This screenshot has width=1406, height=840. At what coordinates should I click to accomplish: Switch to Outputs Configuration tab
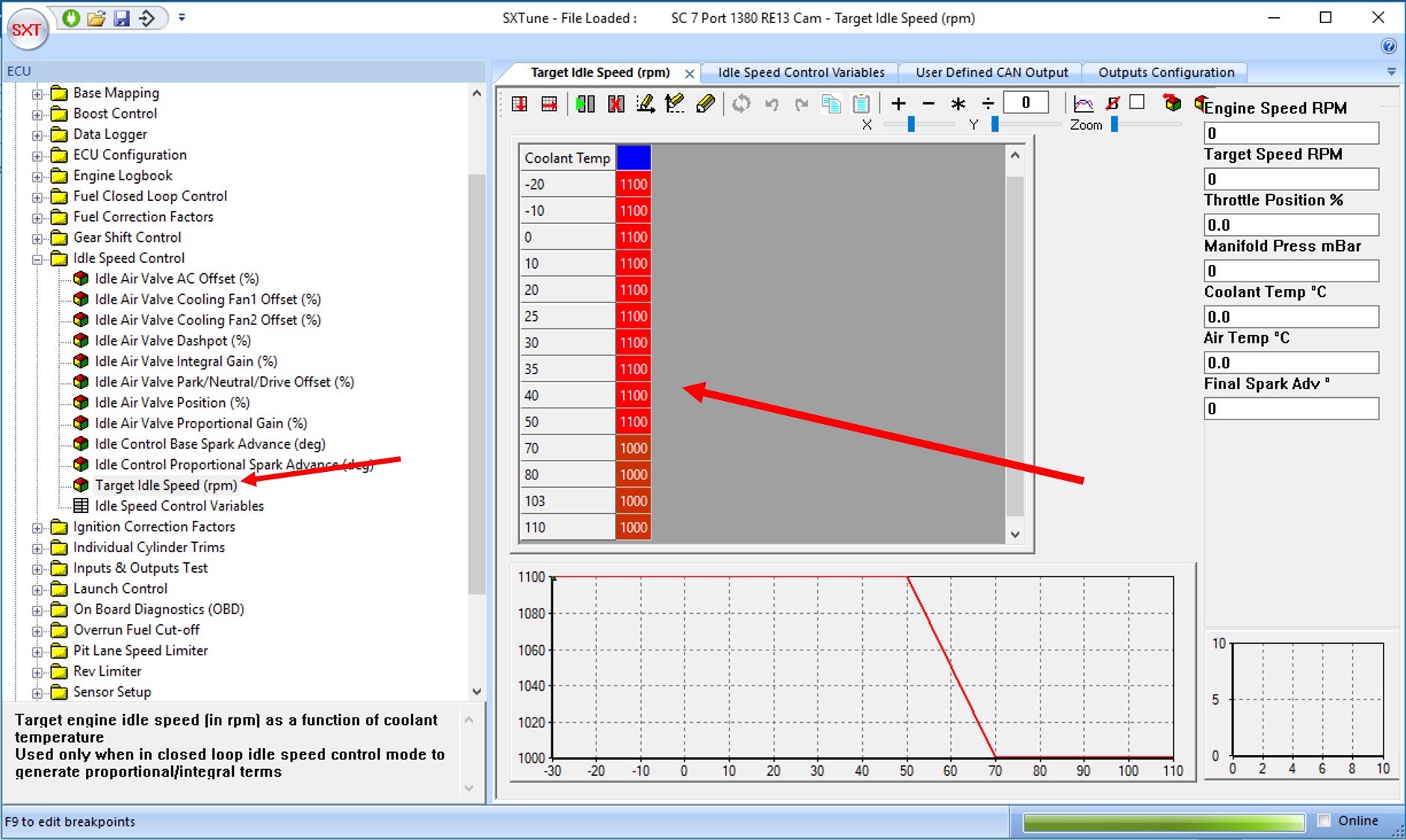pos(1165,72)
